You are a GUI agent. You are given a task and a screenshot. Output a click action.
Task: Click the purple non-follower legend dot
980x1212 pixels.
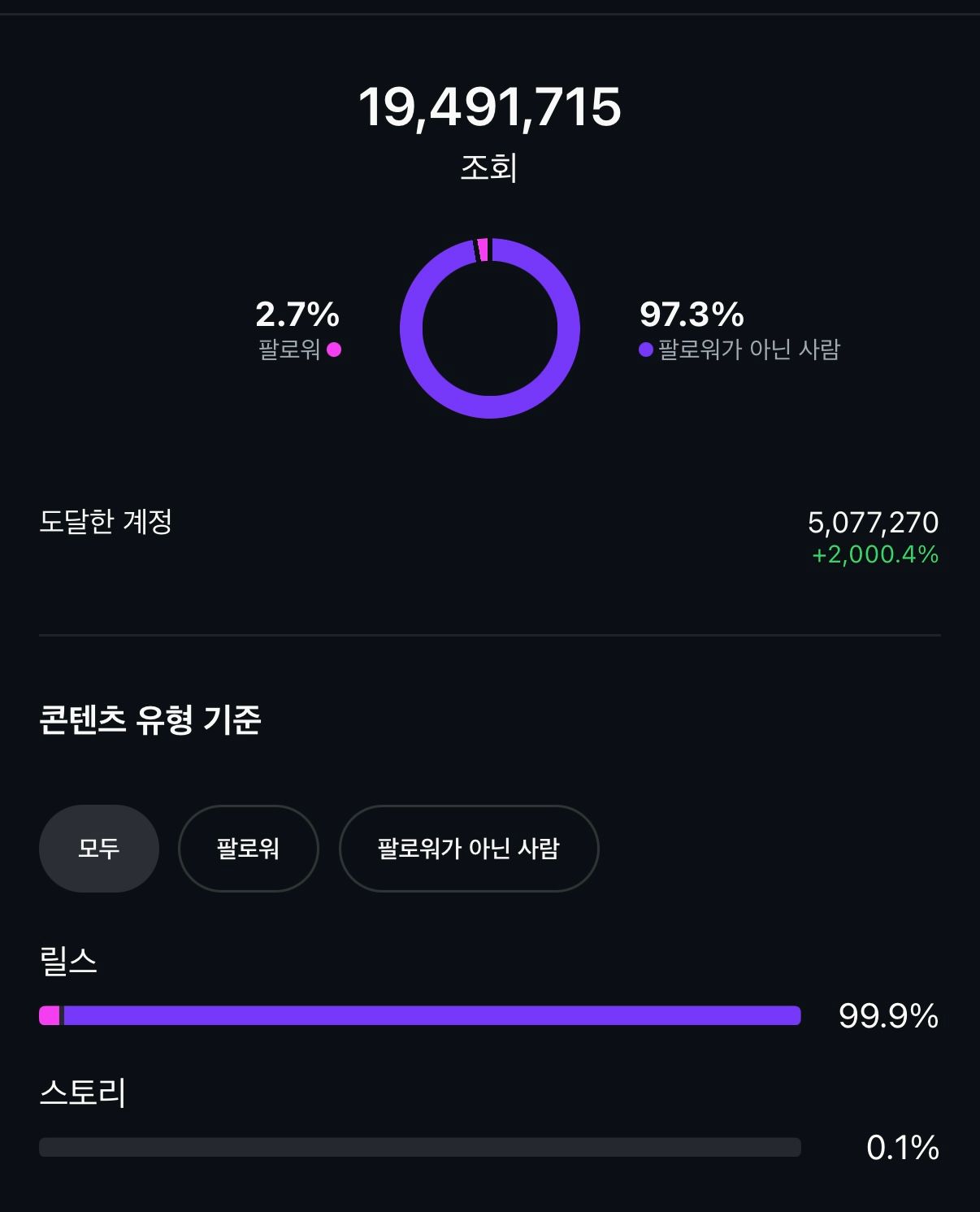(x=646, y=350)
